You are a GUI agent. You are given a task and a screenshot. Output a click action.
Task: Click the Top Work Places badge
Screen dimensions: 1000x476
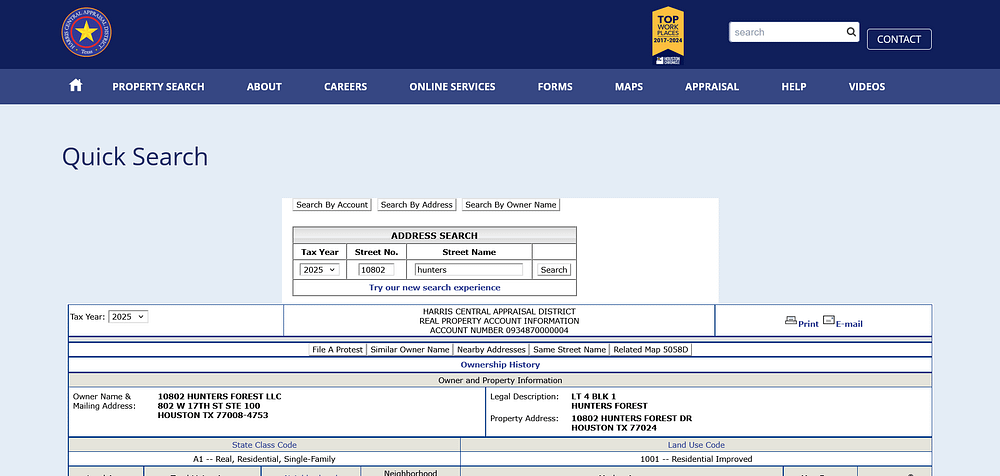point(668,36)
